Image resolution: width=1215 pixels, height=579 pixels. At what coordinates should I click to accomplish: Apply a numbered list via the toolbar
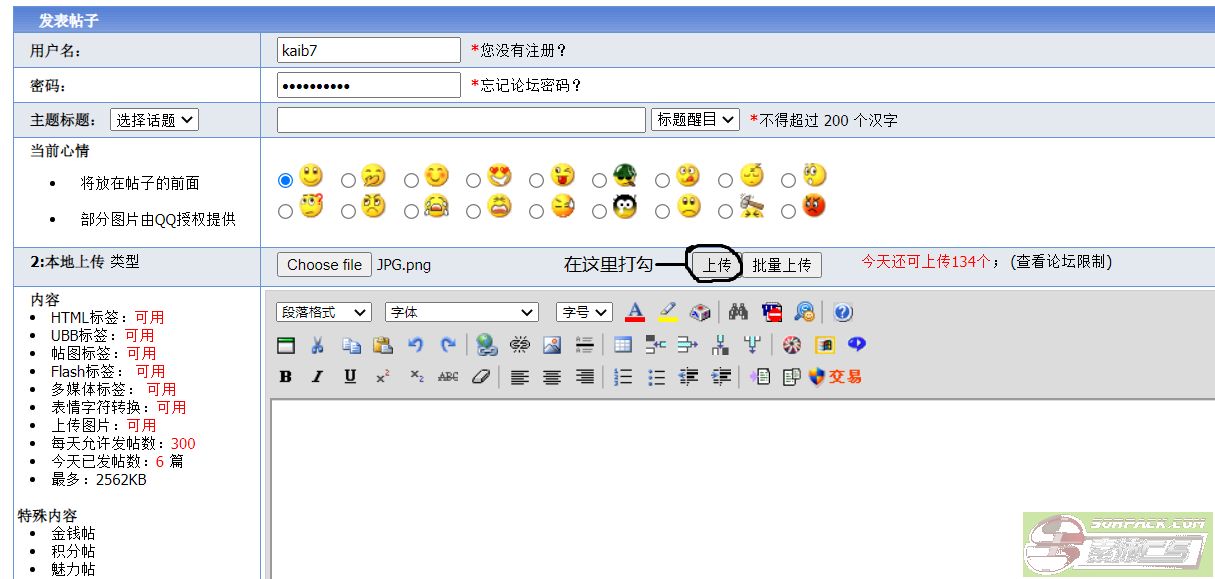coord(623,377)
